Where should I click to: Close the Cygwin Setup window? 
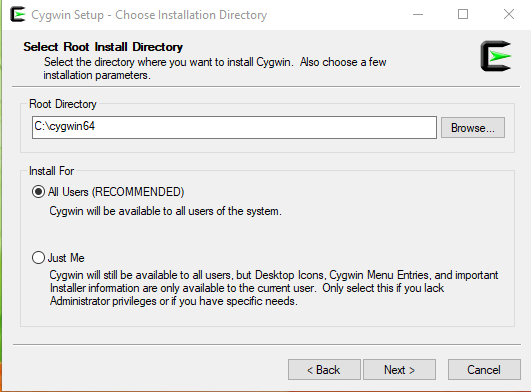509,15
